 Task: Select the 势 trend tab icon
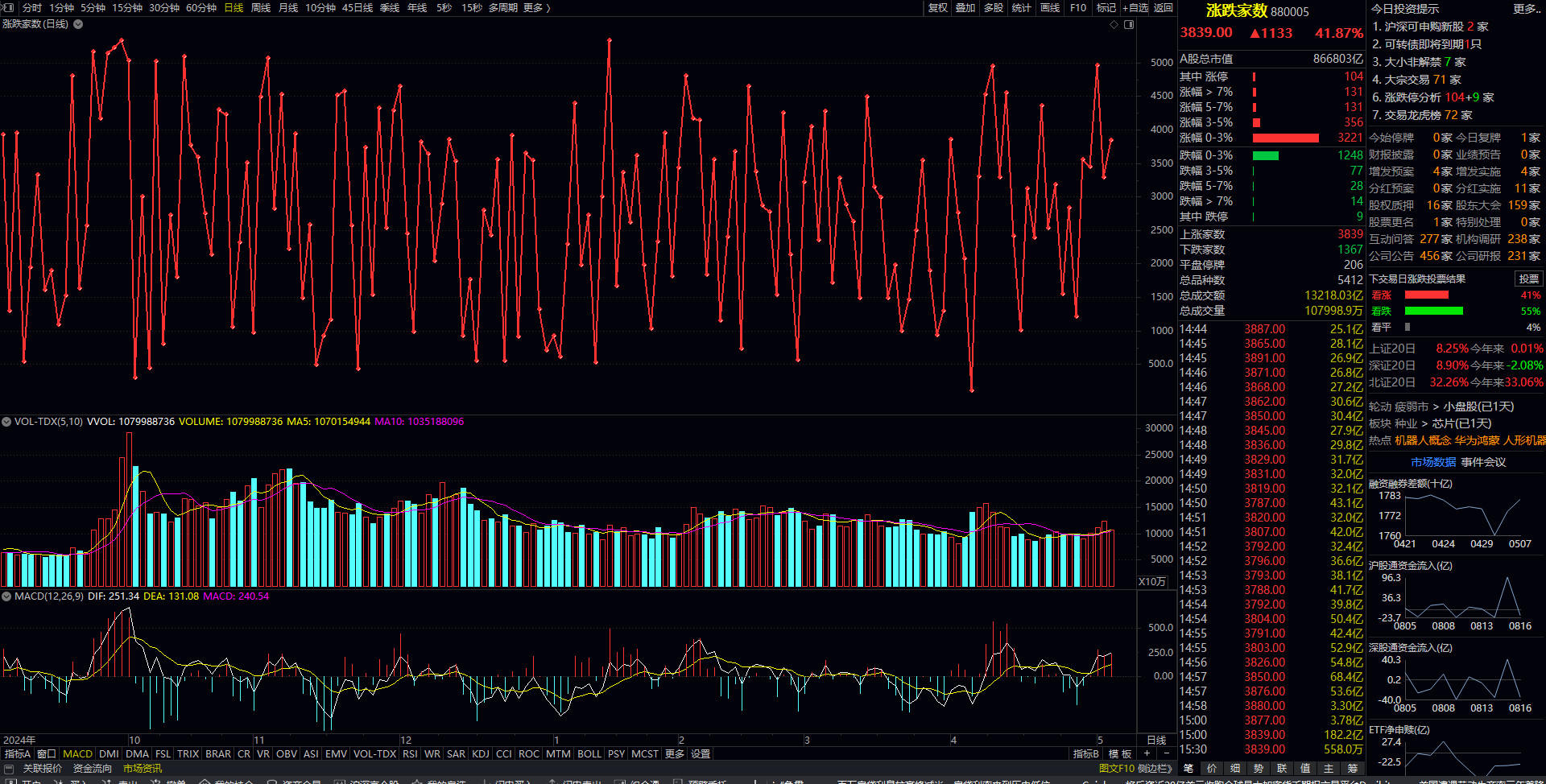[1259, 769]
